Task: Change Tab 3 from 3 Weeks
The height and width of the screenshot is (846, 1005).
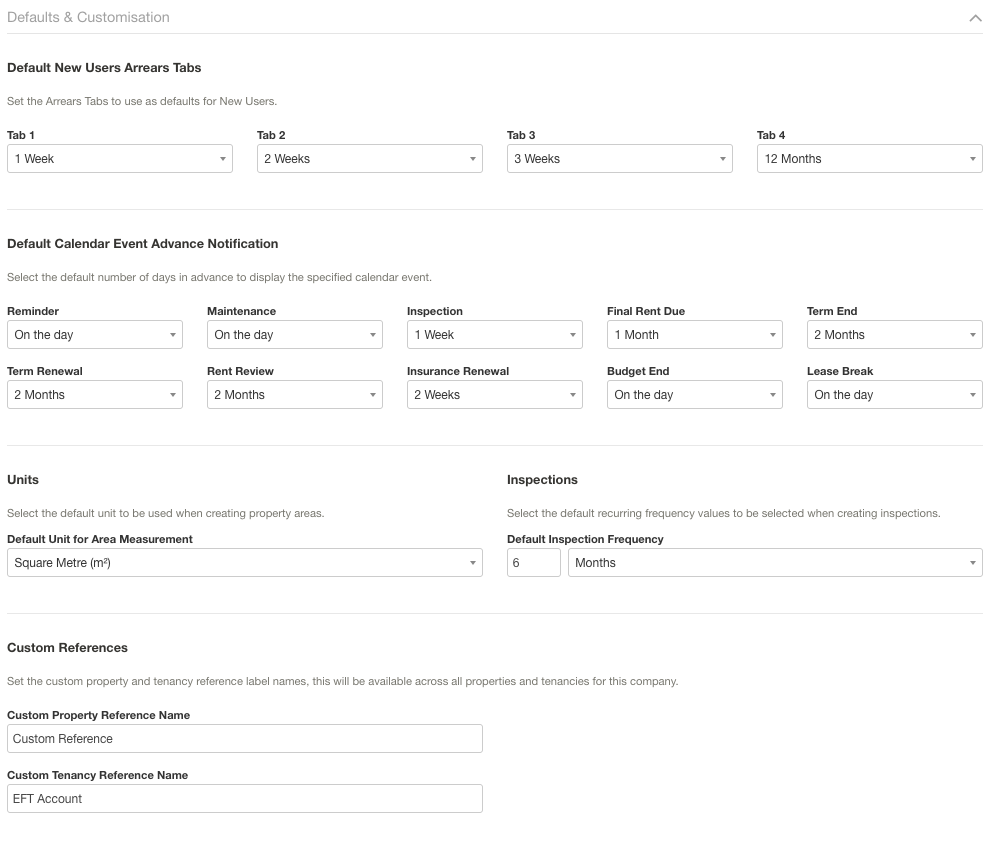Action: point(619,159)
